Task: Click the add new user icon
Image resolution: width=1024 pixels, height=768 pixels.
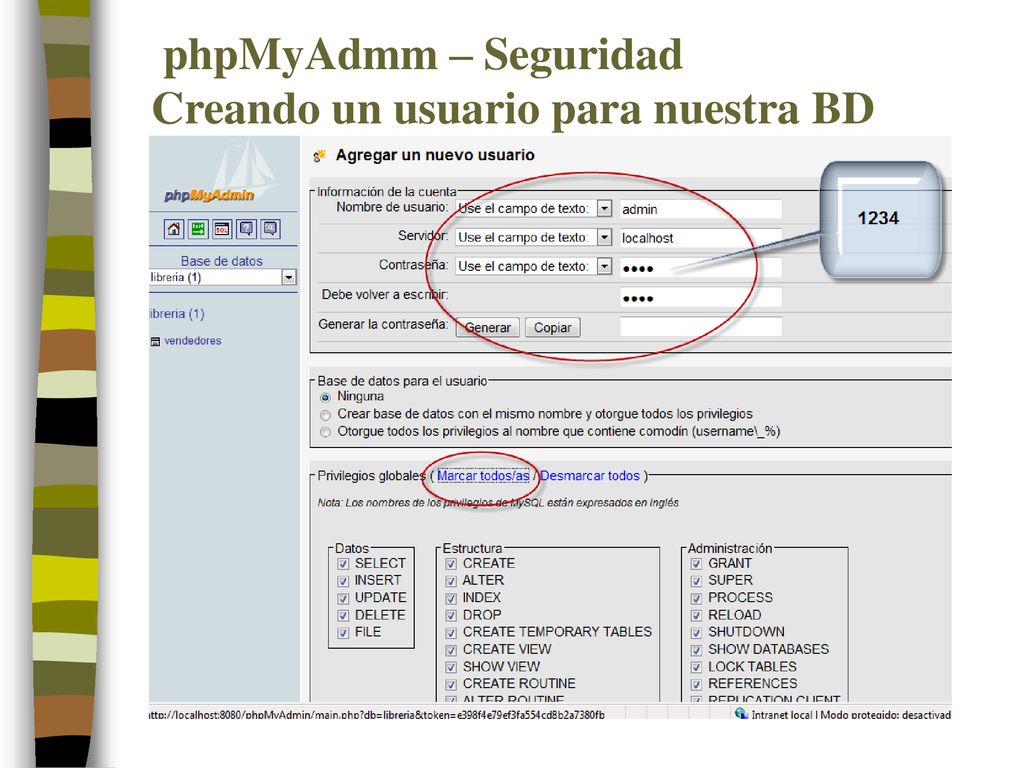Action: tap(319, 155)
